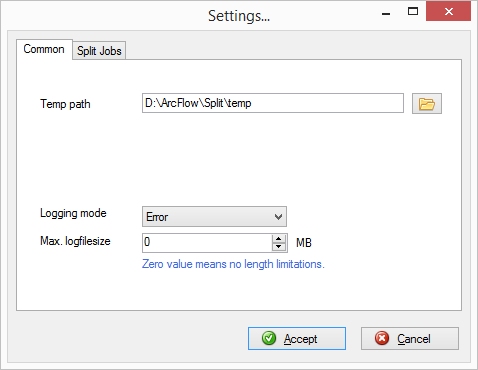Decrease the max logfilesize with down arrow
This screenshot has height=370, width=478.
[x=279, y=247]
